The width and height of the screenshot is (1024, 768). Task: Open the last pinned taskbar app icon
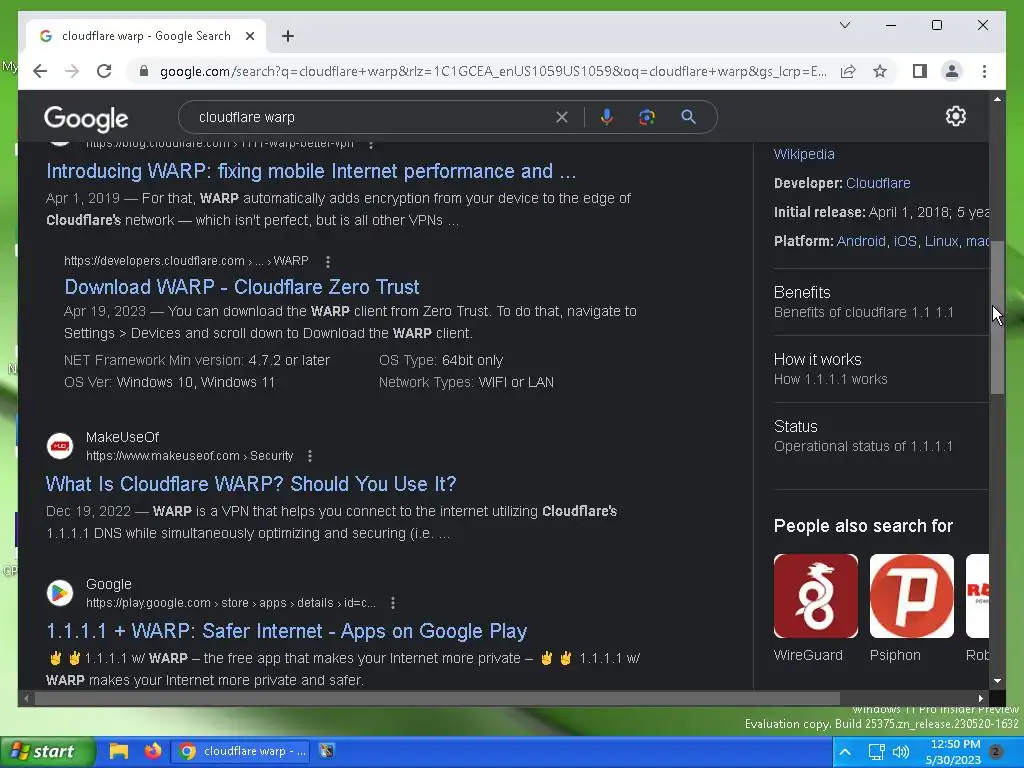pyautogui.click(x=327, y=752)
